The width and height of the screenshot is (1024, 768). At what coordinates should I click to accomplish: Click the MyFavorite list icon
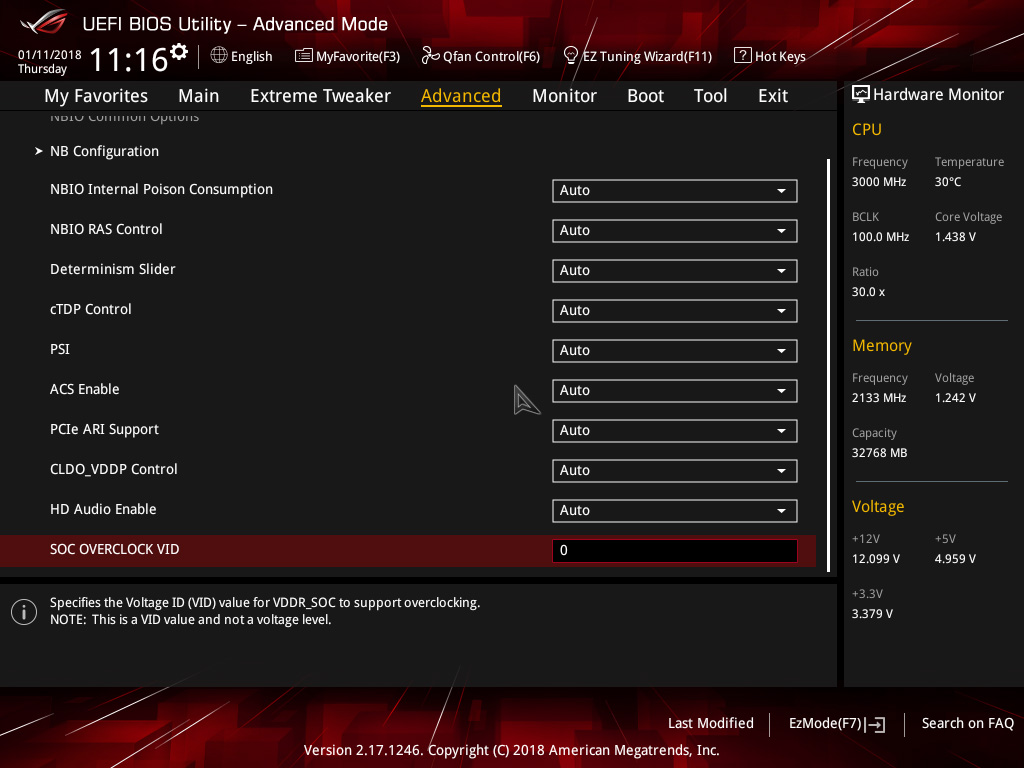[x=304, y=56]
